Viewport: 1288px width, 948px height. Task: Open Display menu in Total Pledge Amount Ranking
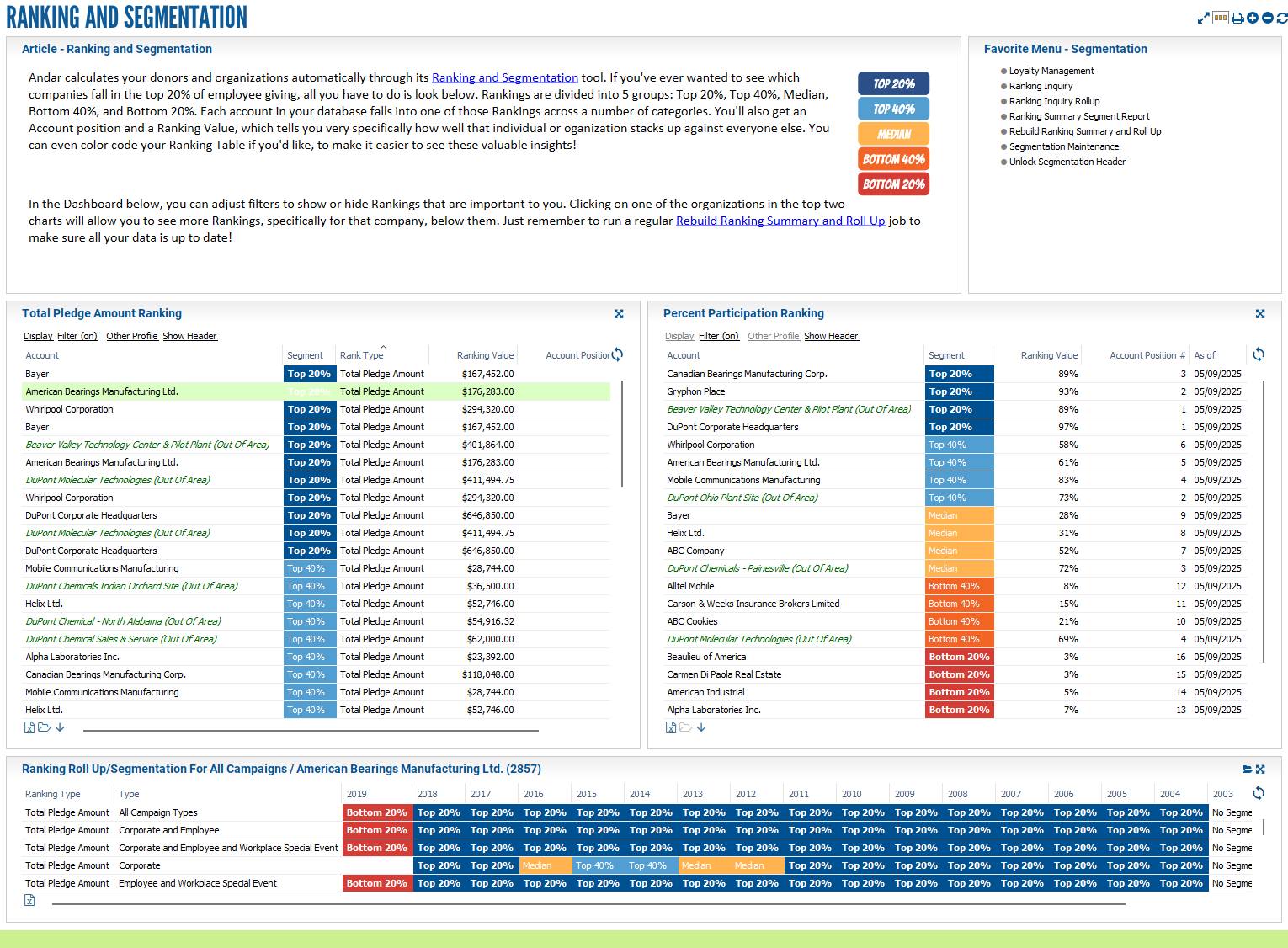[38, 336]
